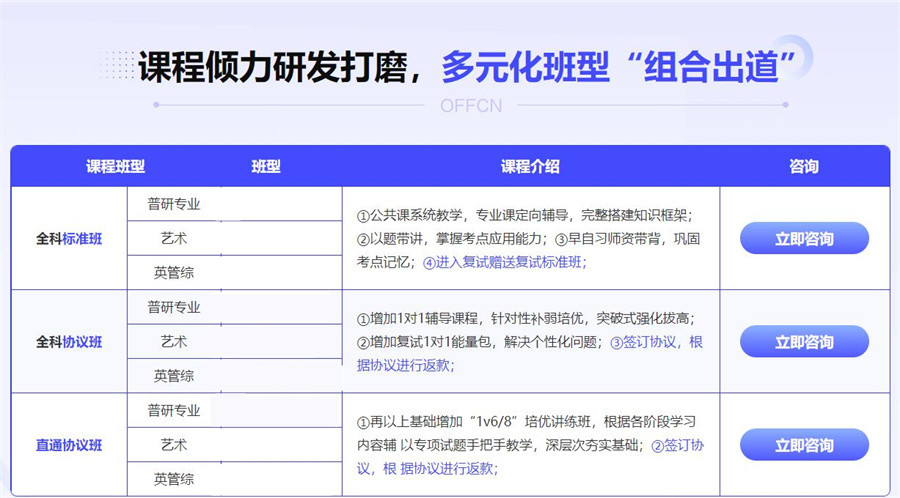Click the 全科标准班 course introduction text
Viewport: 900px width, 498px height.
[528, 239]
